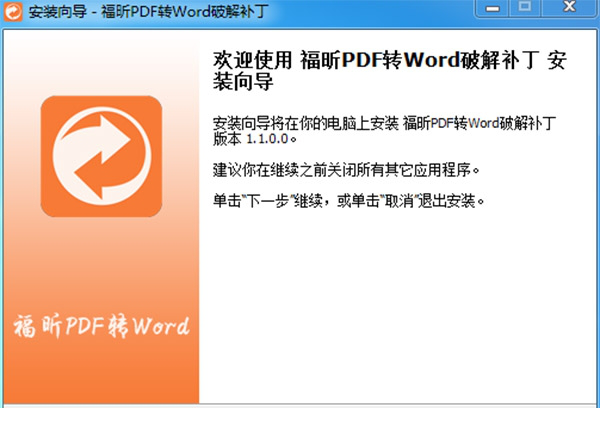Click the 福昕PDF转Word banner text on the sidebar
Image resolution: width=600 pixels, height=424 pixels.
[x=101, y=326]
